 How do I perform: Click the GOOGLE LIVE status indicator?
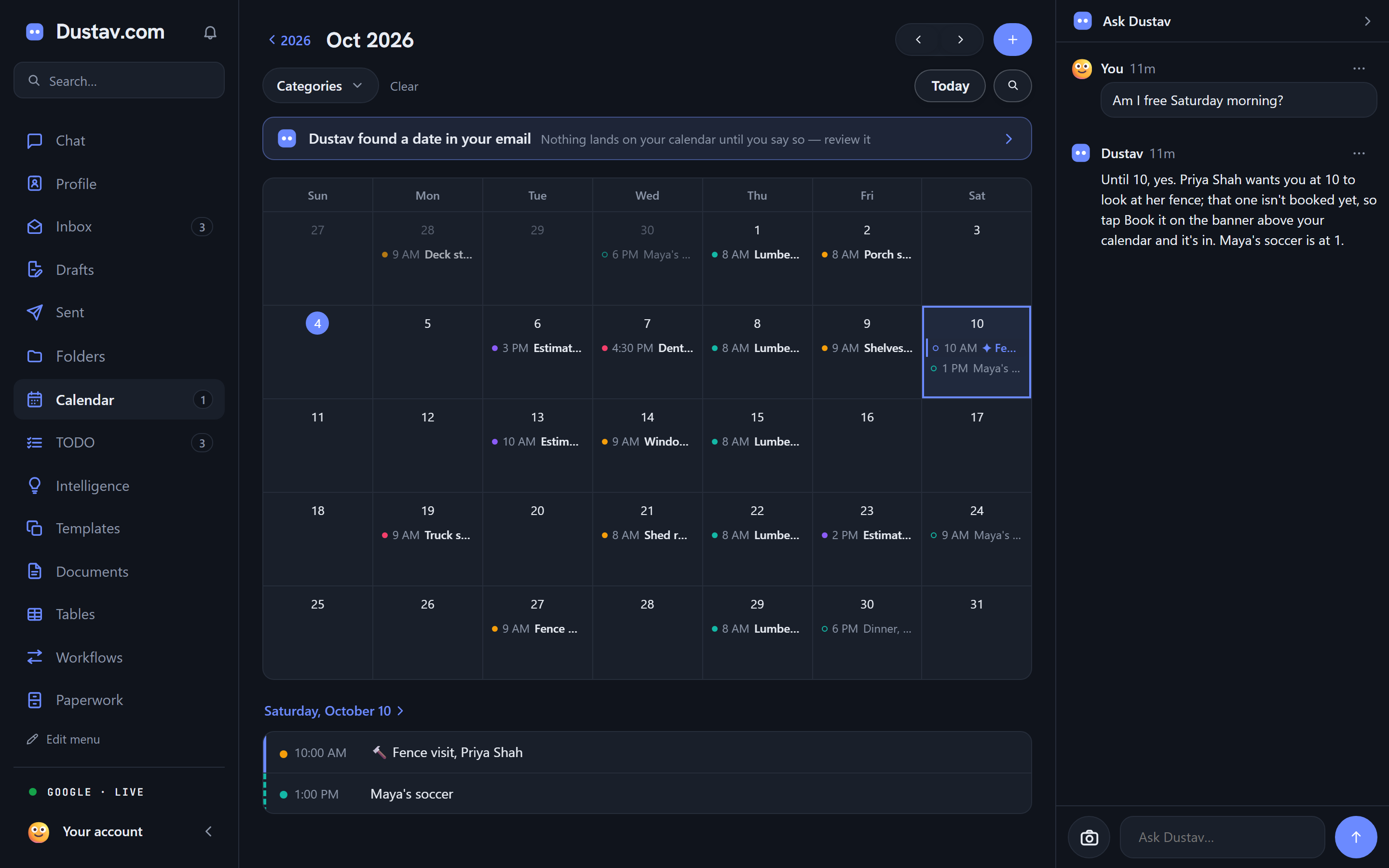coord(87,792)
